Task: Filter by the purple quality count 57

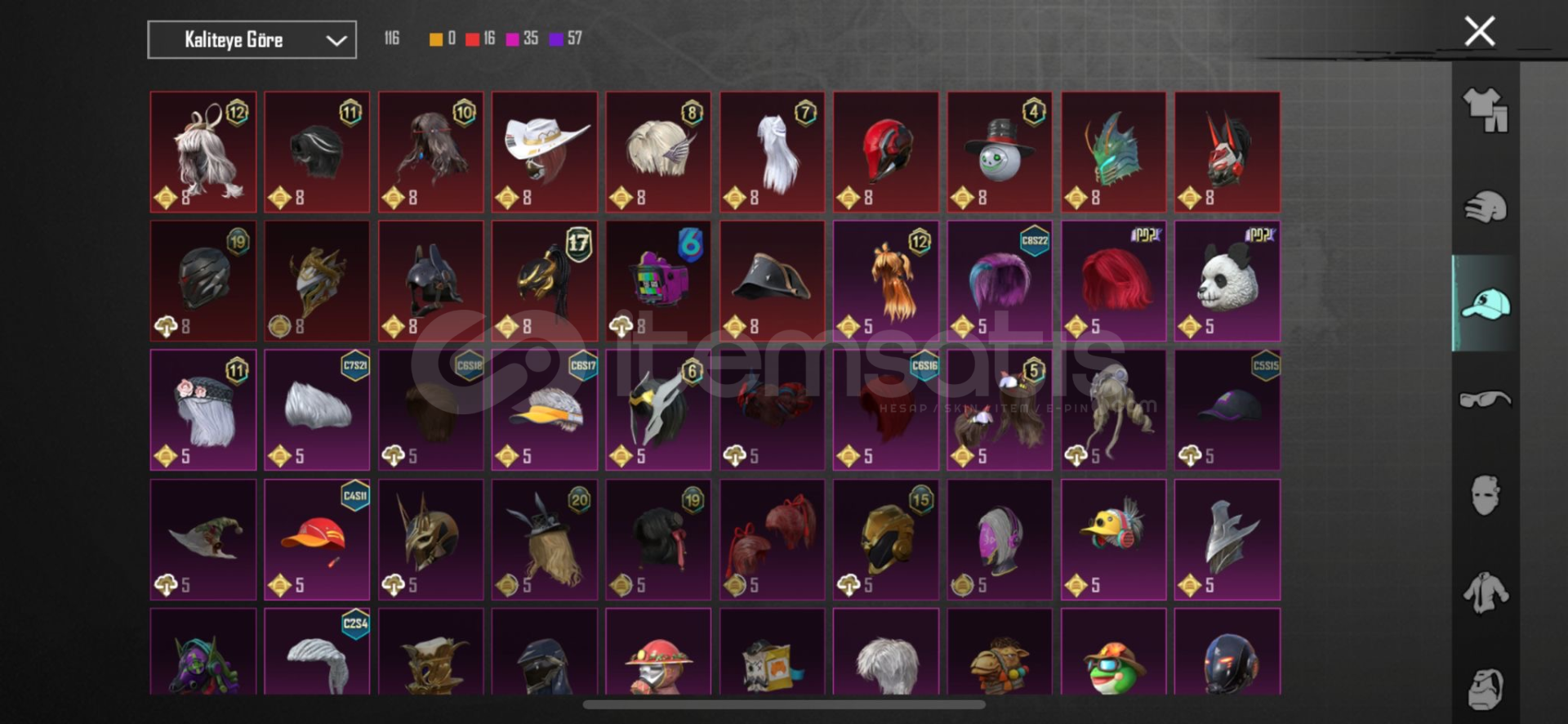Action: [566, 38]
